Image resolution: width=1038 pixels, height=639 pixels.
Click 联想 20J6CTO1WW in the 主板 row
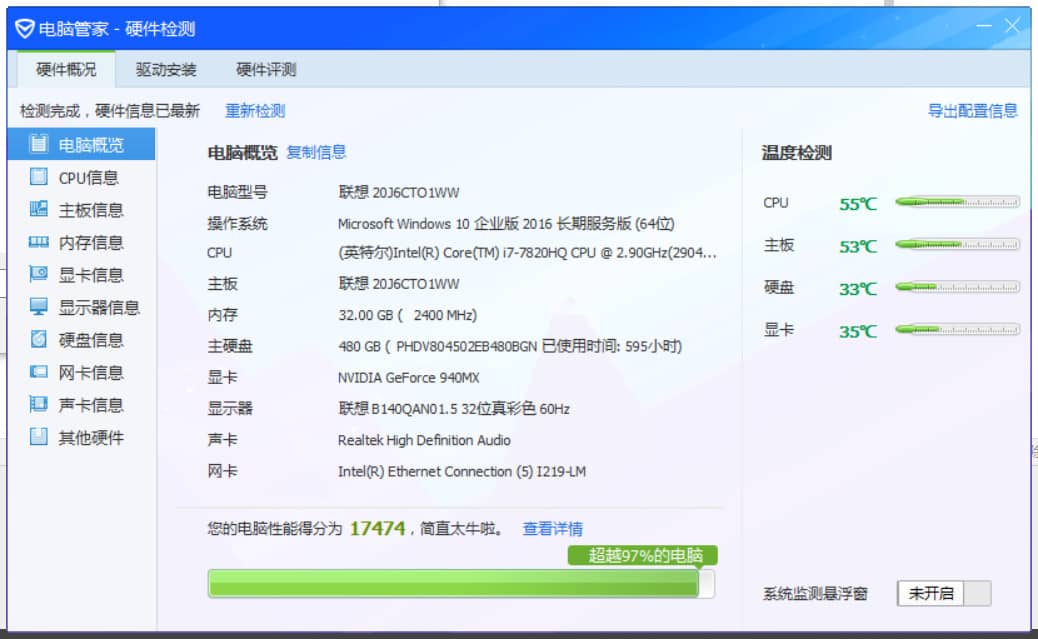pos(399,283)
